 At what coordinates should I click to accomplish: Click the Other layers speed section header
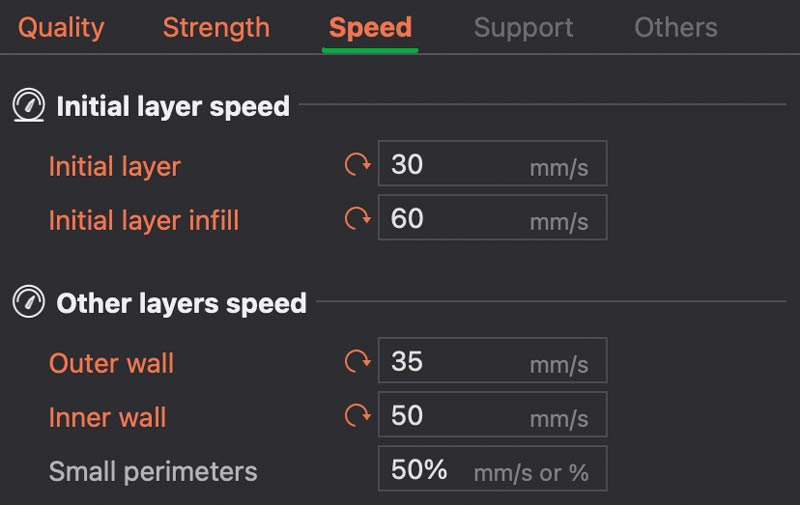pyautogui.click(x=181, y=303)
